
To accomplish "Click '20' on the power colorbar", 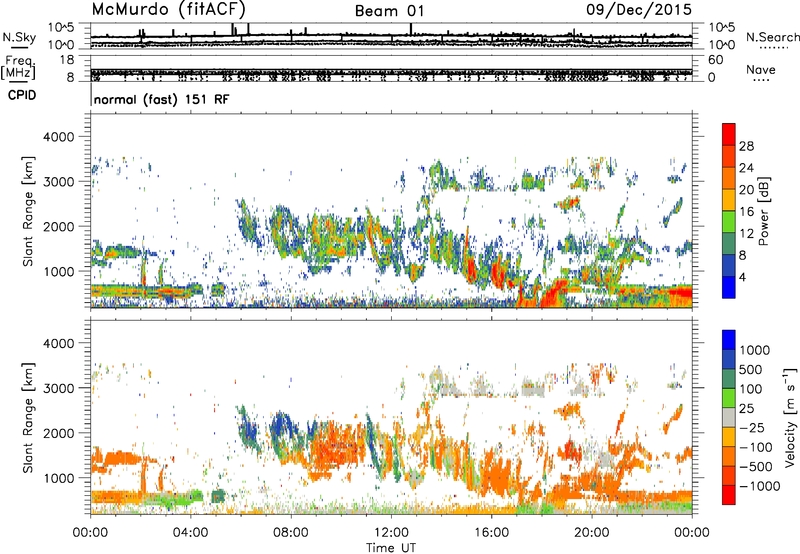I will (746, 190).
